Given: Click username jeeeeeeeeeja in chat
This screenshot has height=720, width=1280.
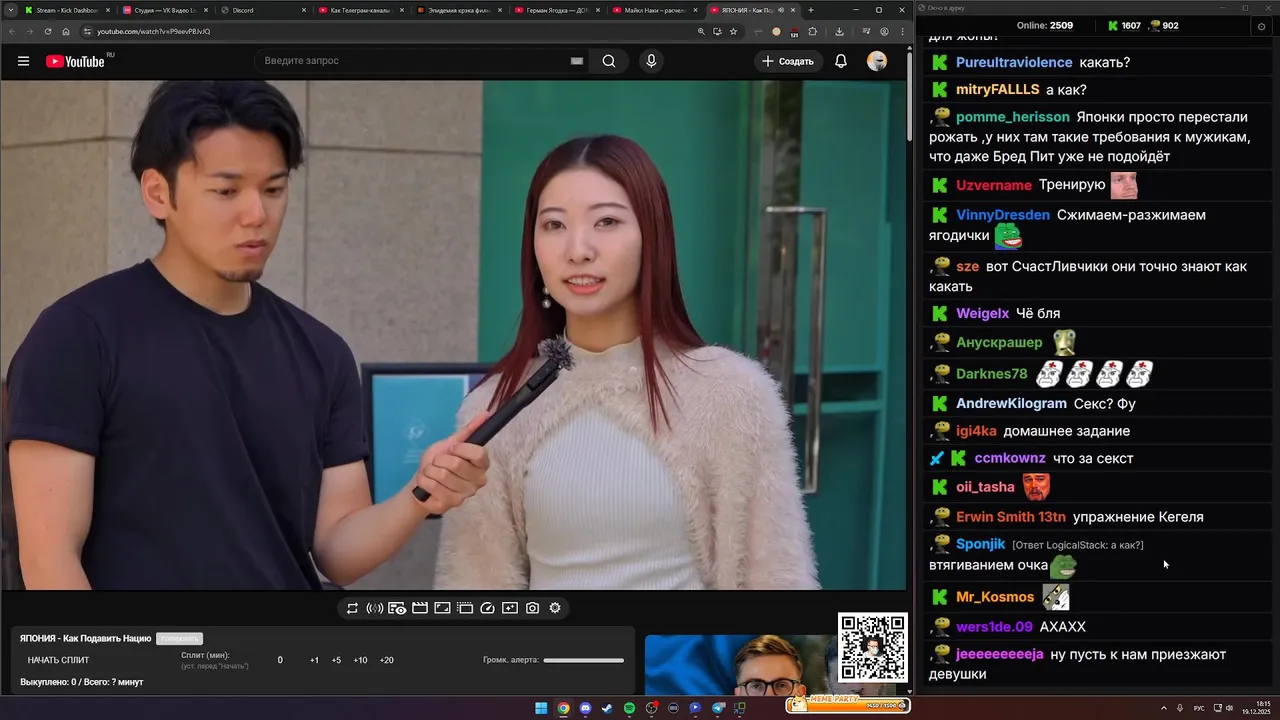Looking at the screenshot, I should point(1000,654).
